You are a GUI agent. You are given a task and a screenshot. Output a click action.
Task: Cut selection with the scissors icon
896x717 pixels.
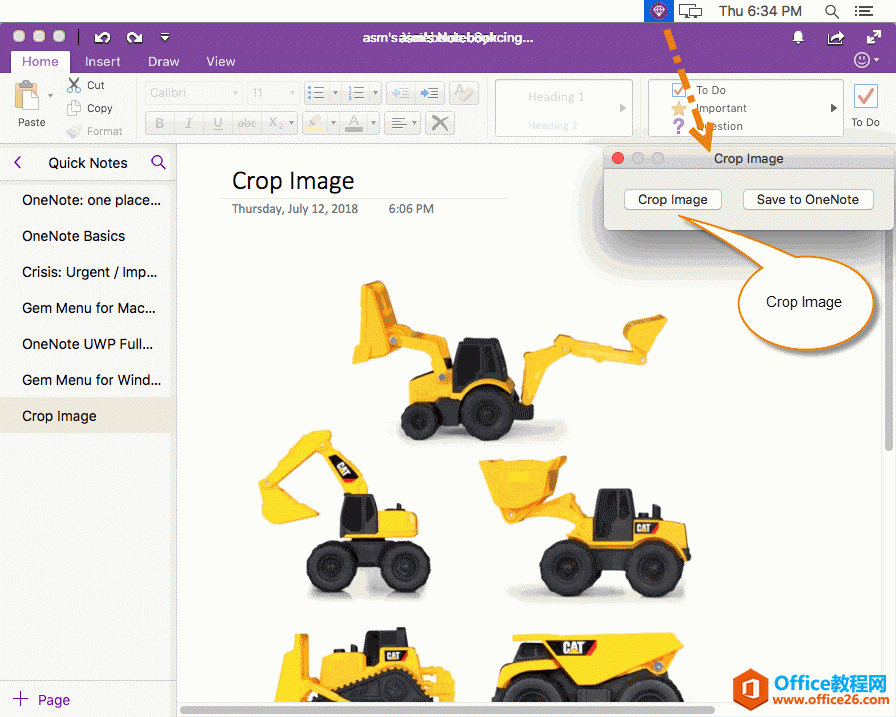pos(74,86)
